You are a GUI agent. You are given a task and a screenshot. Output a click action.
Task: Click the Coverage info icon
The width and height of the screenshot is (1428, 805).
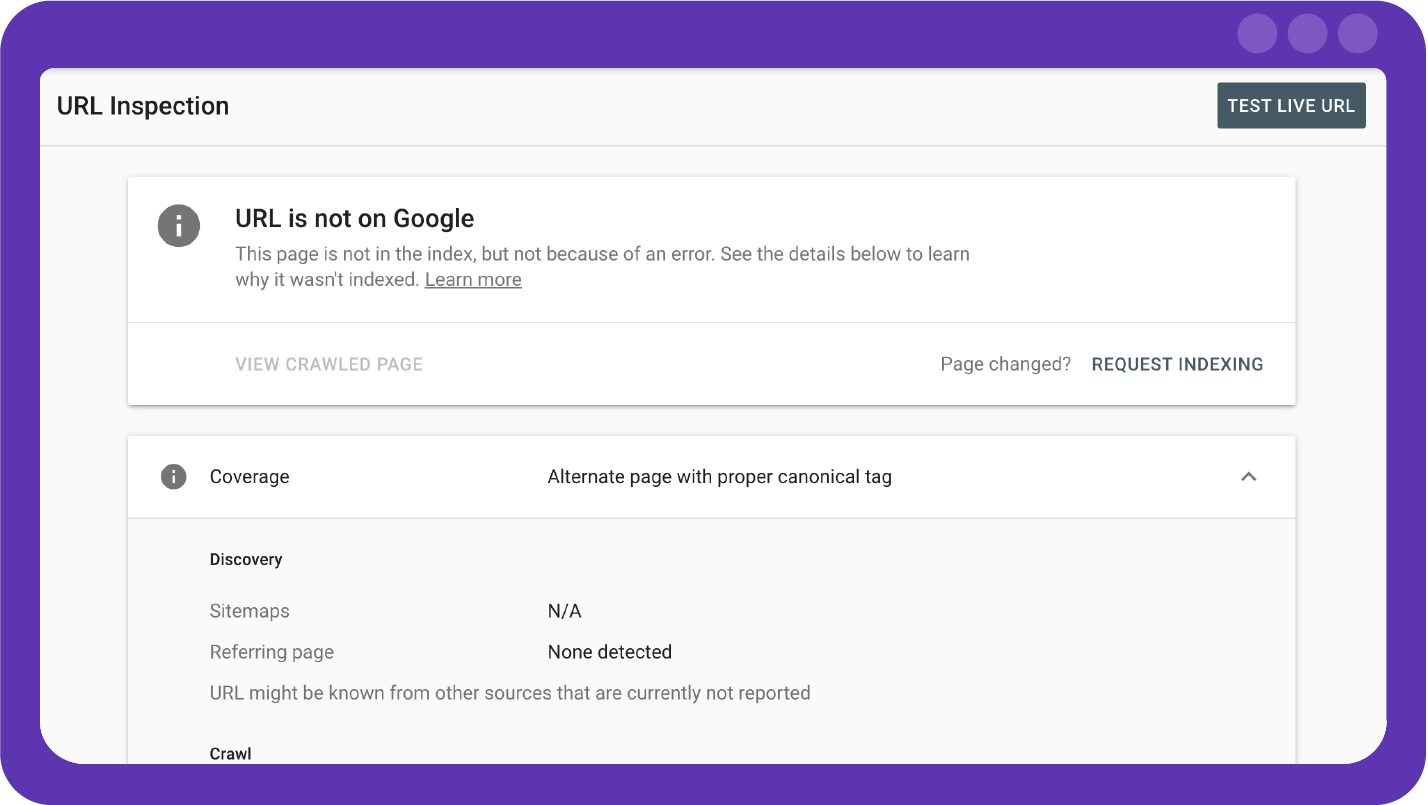[174, 477]
